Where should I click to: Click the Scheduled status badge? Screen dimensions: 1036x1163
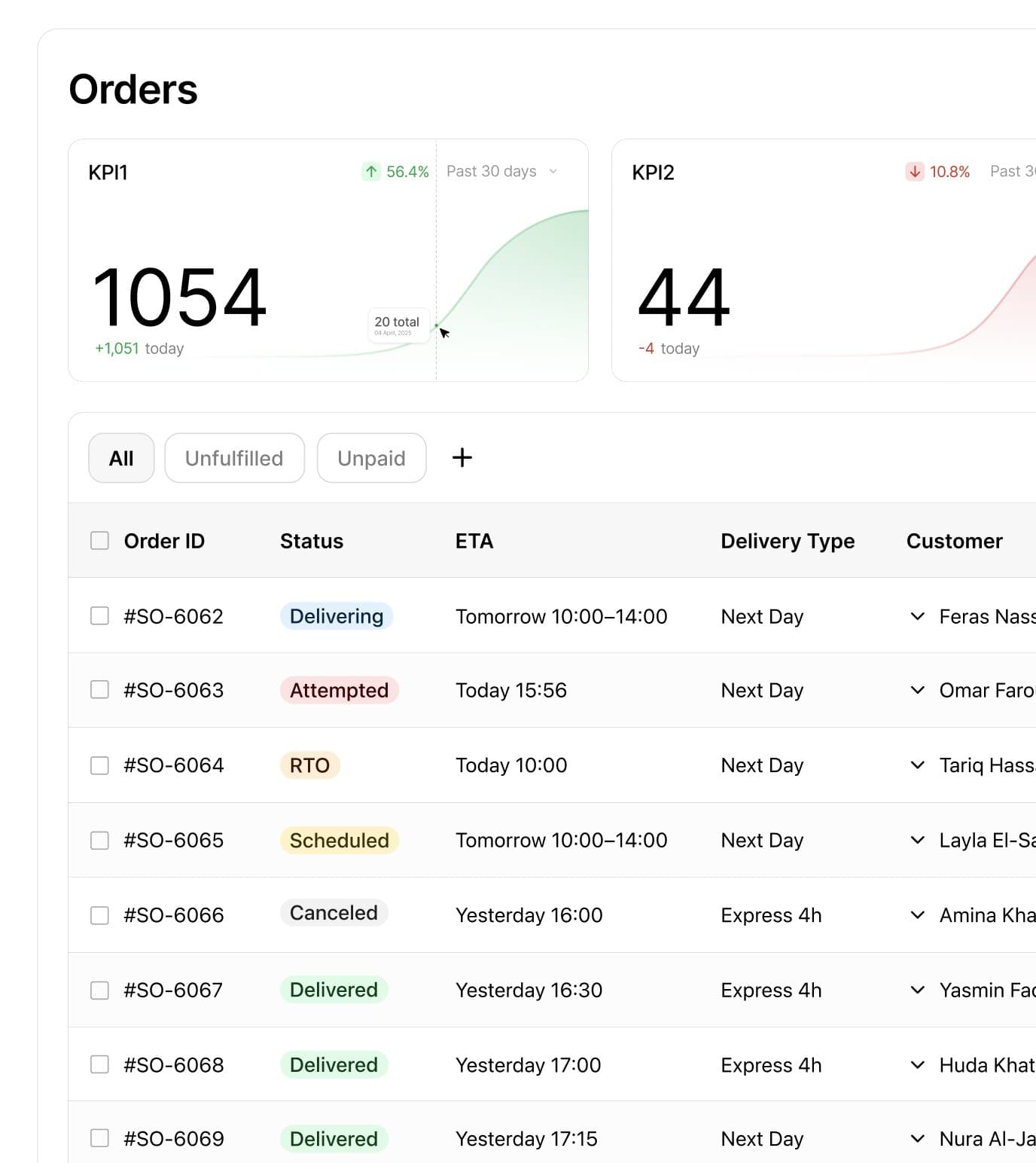point(340,840)
